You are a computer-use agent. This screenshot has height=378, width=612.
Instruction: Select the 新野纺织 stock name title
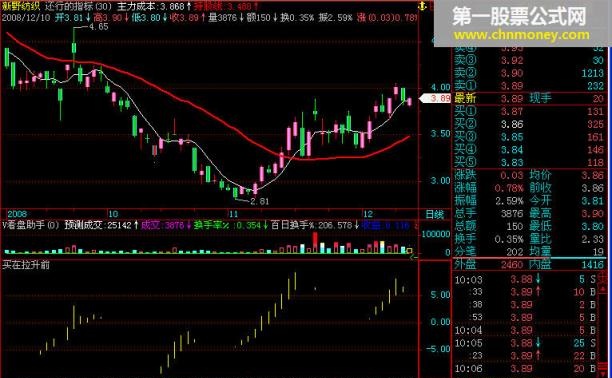click(x=20, y=6)
